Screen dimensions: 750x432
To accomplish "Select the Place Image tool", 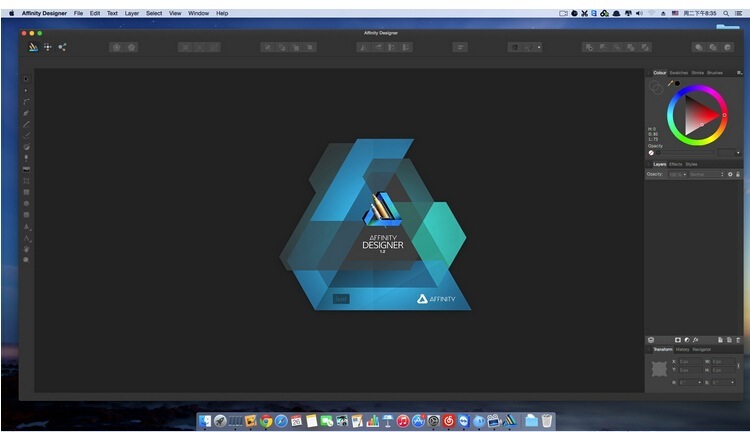I will coord(26,169).
